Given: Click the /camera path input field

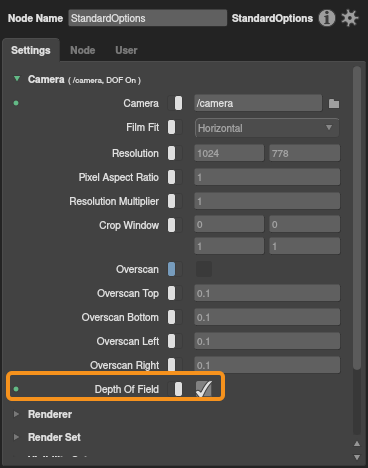Looking at the screenshot, I should click(x=258, y=103).
